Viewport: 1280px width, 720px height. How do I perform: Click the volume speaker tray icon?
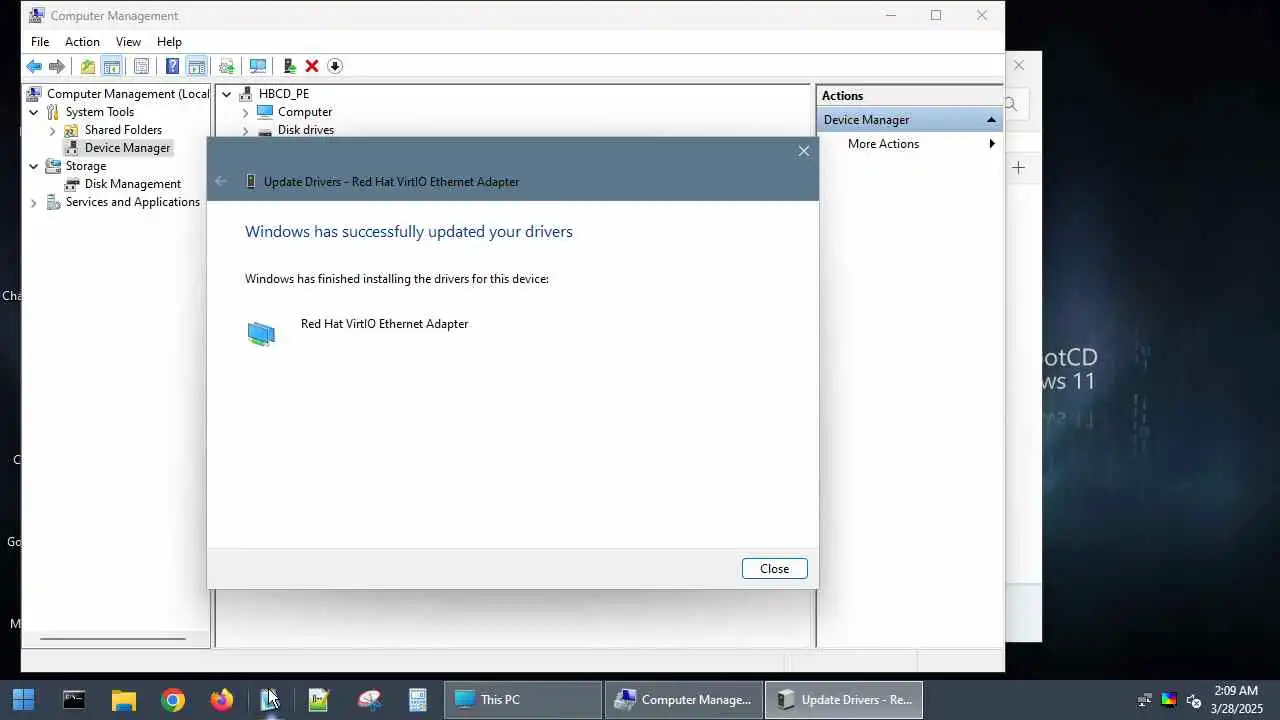point(1193,700)
